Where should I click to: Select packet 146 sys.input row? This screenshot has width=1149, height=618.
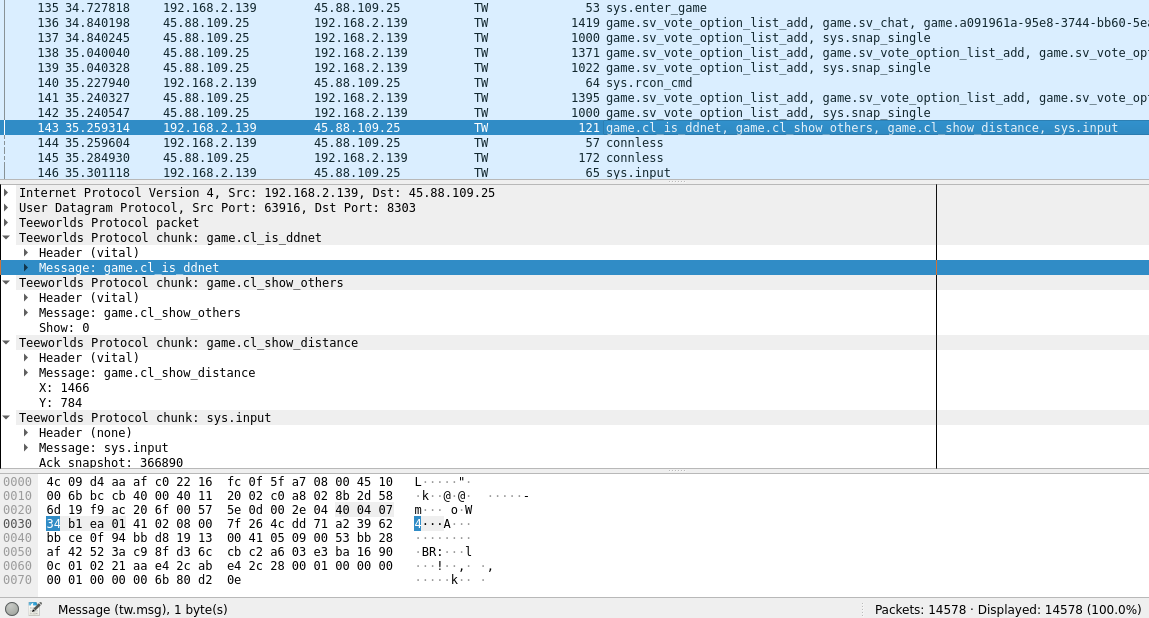click(x=574, y=173)
